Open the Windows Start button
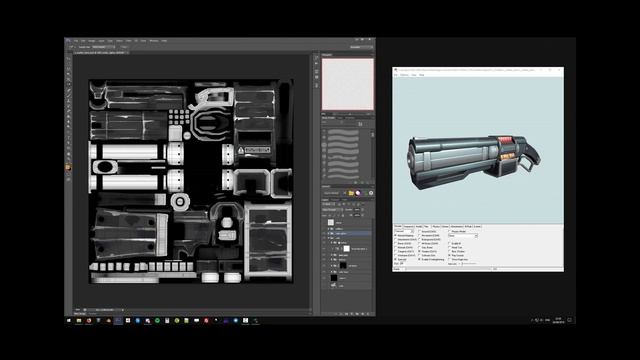Screen dimensions: 640x360 (69, 321)
